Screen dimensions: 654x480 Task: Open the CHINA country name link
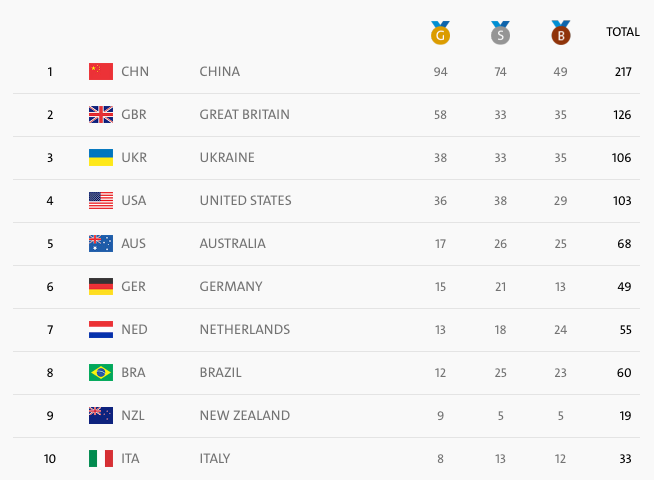[220, 71]
